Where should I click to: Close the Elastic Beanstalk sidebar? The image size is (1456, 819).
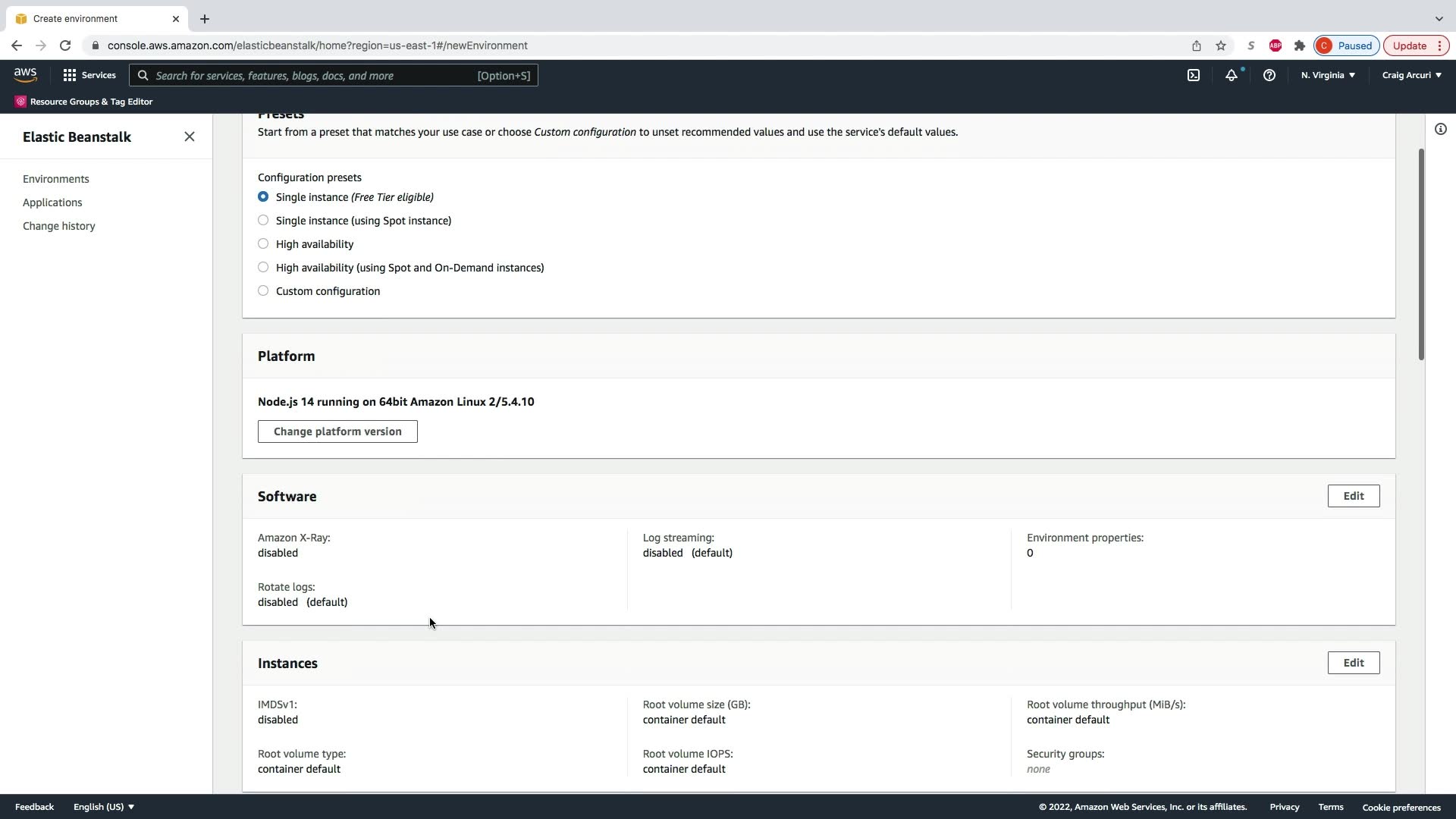(x=190, y=136)
